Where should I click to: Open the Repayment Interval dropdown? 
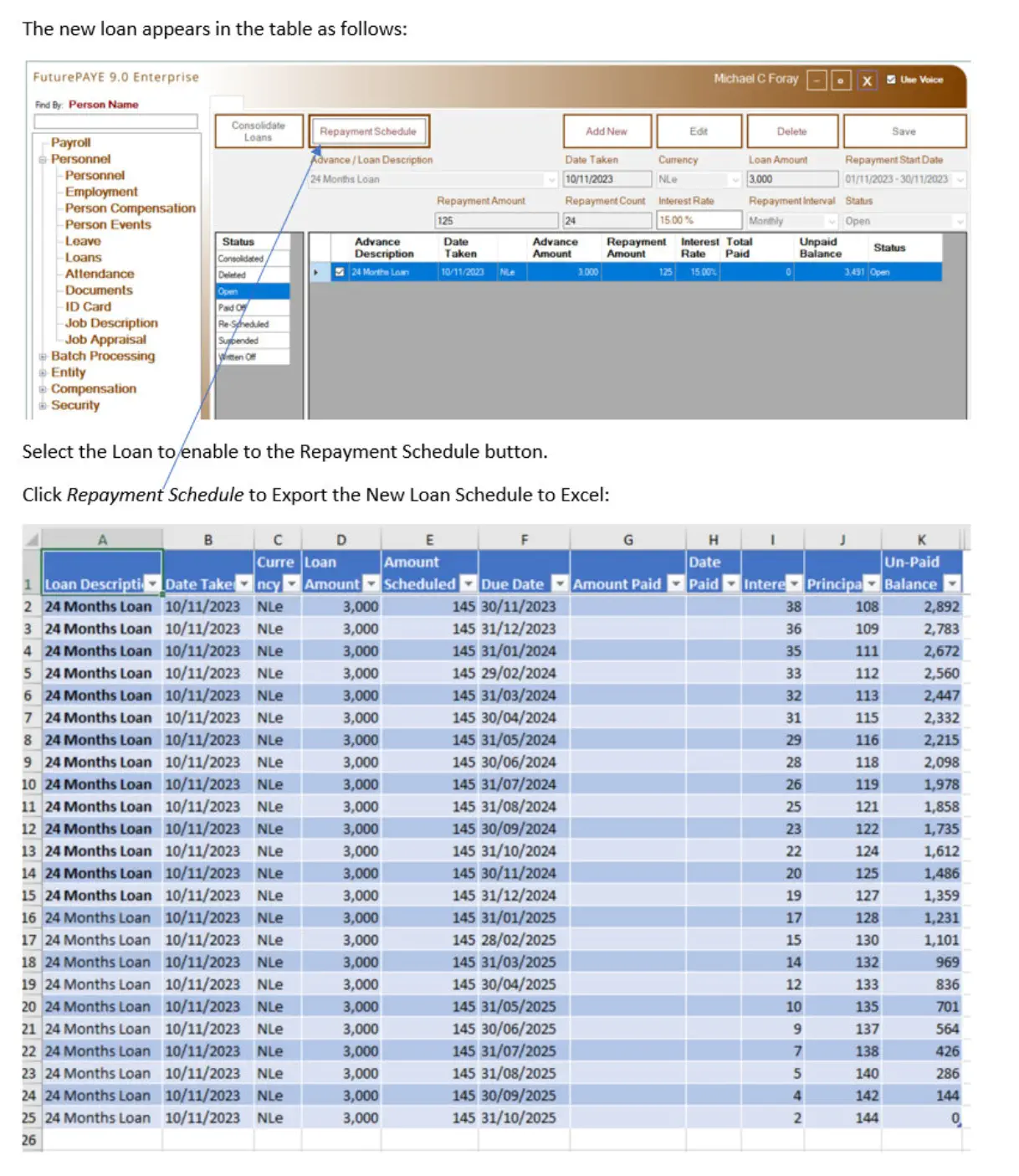coord(832,221)
